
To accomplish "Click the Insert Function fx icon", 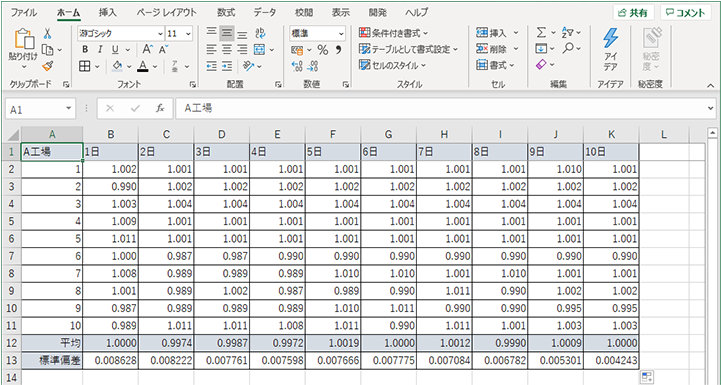I will point(160,109).
